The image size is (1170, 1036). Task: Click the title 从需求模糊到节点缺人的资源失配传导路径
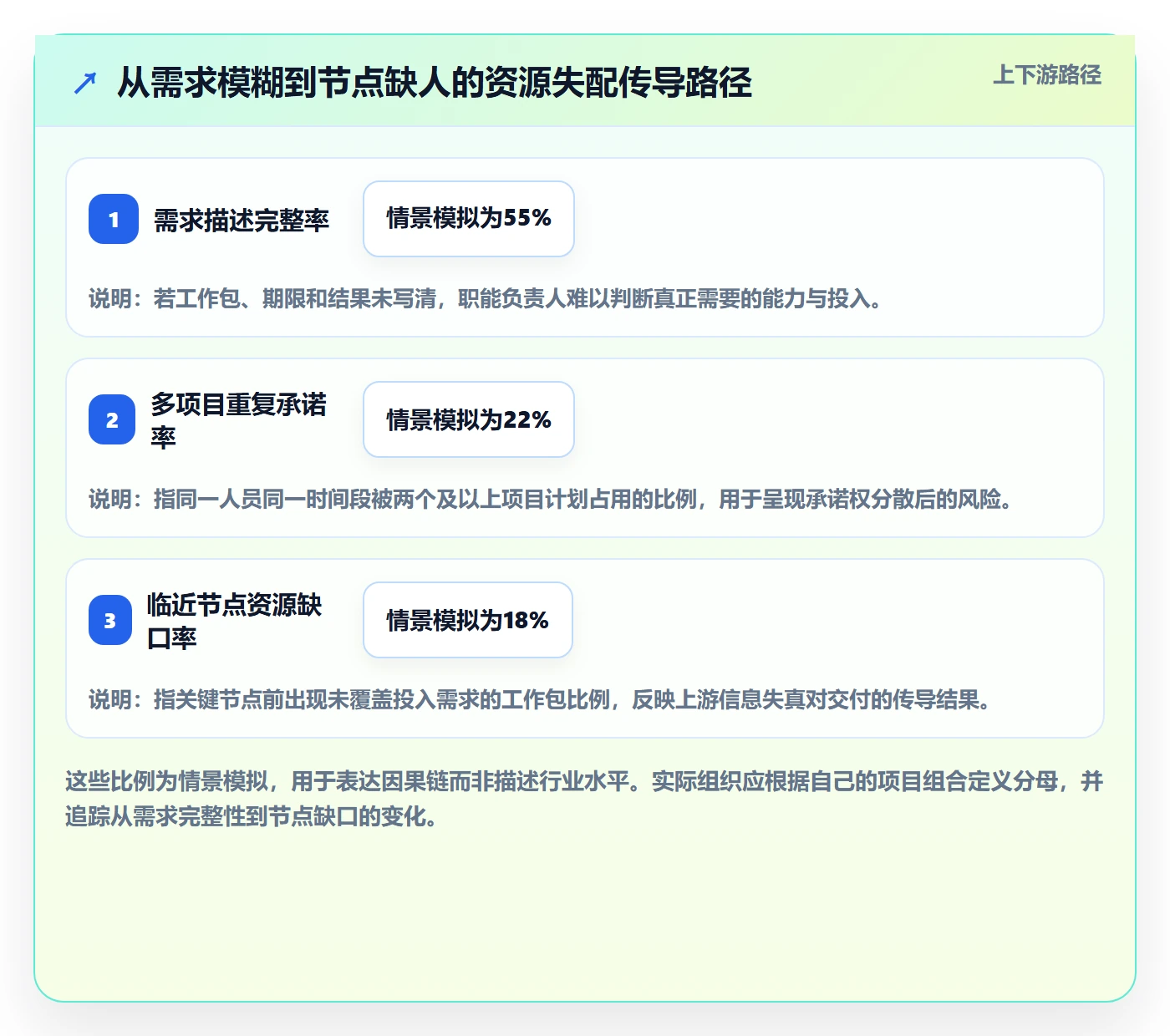435,83
